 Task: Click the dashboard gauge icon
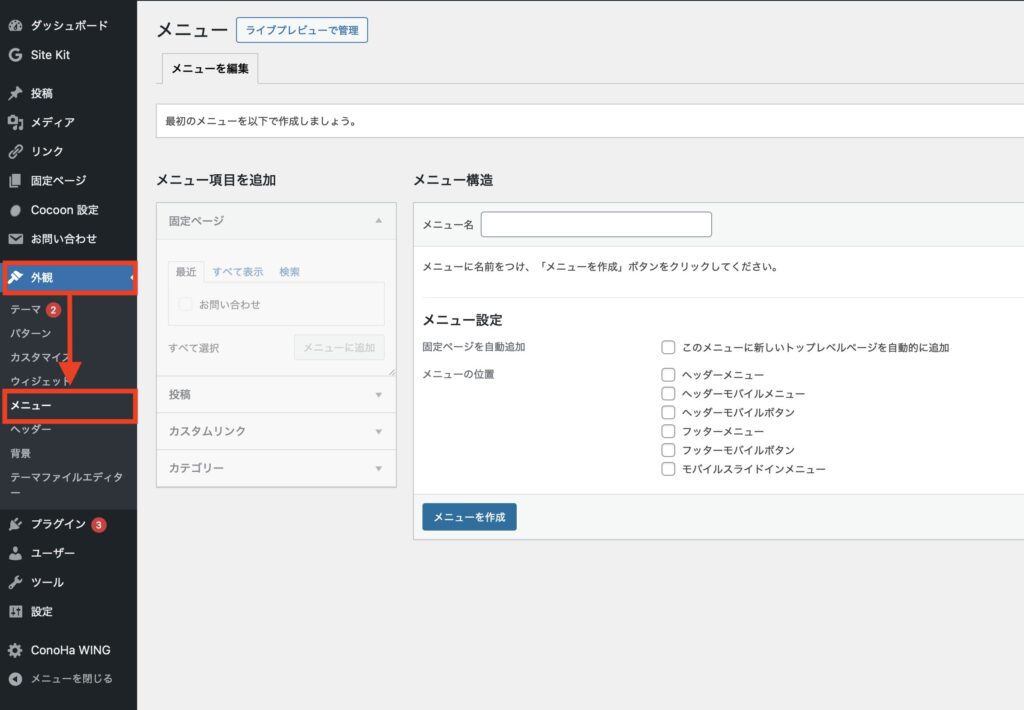tap(15, 25)
